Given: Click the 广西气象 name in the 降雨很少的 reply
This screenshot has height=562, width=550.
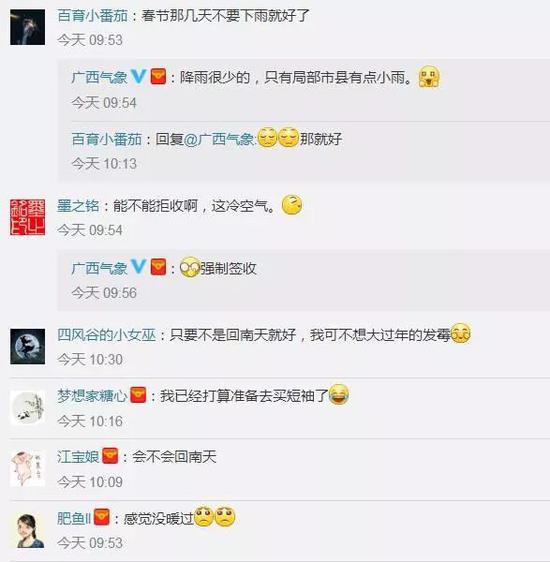Looking at the screenshot, I should click(x=99, y=77).
